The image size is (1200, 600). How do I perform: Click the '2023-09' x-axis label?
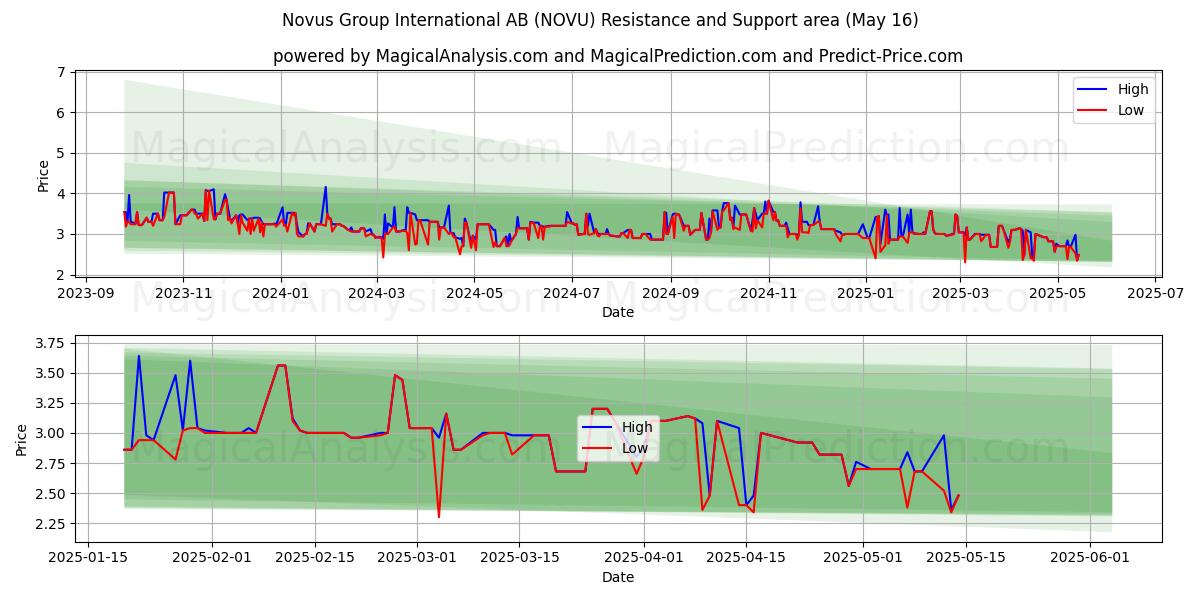click(x=85, y=294)
